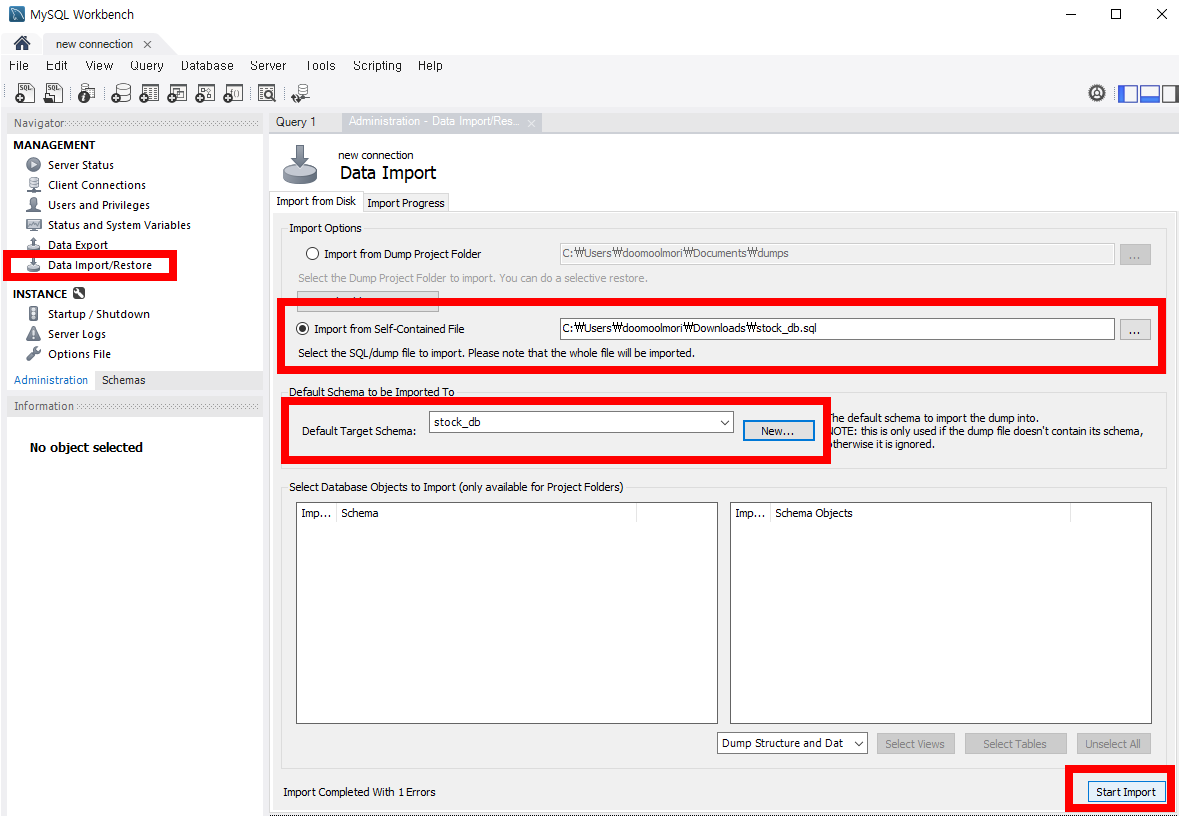1179x816 pixels.
Task: Click the Startup / Shutdown icon
Action: tap(34, 314)
